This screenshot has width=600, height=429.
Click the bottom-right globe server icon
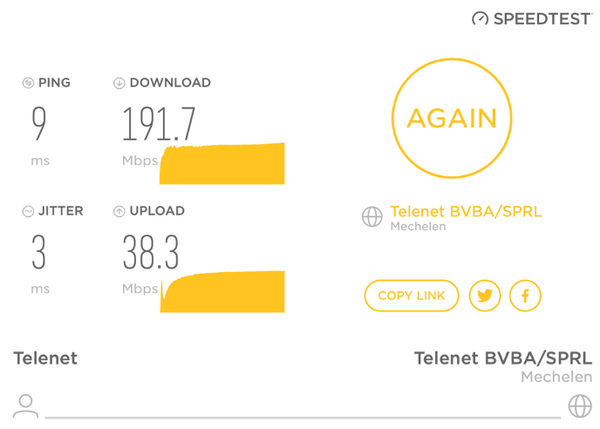[580, 406]
